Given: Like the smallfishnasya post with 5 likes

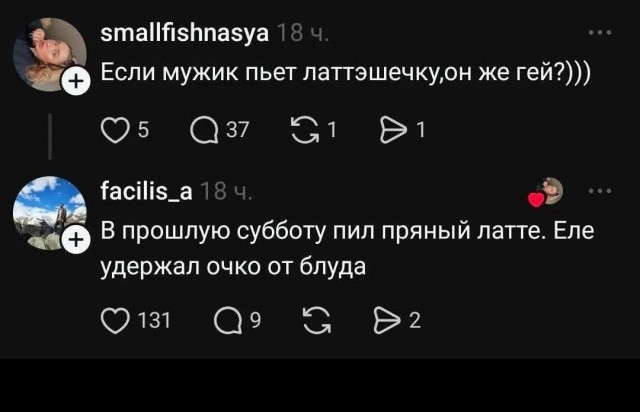Looking at the screenshot, I should click(x=116, y=128).
